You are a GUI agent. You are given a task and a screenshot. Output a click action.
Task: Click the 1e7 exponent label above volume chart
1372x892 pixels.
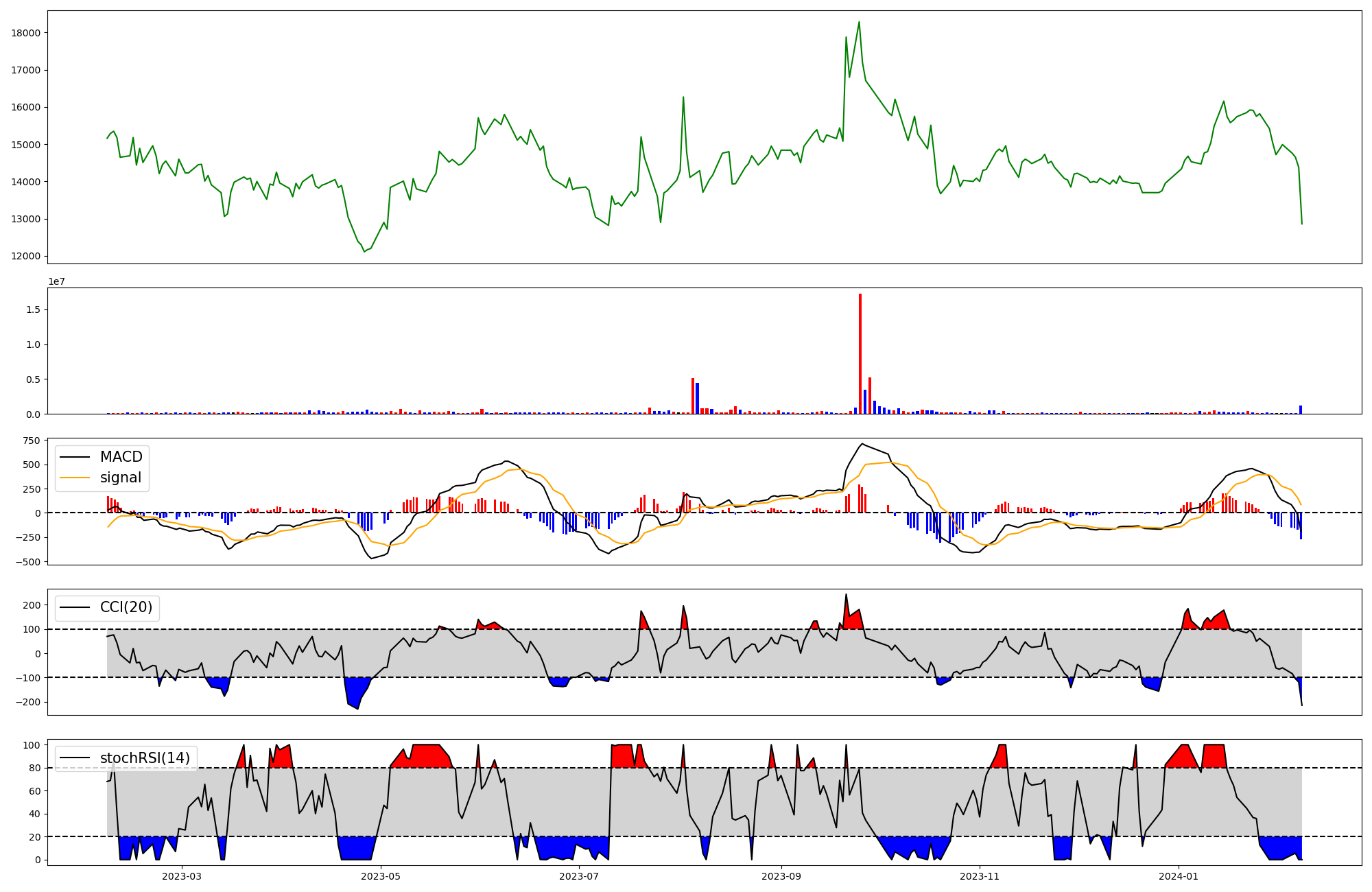[x=56, y=281]
